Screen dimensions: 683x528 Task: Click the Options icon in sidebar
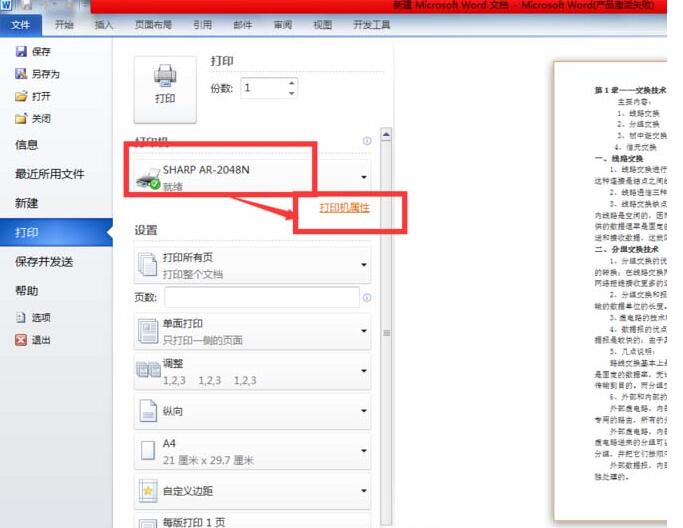[21, 317]
